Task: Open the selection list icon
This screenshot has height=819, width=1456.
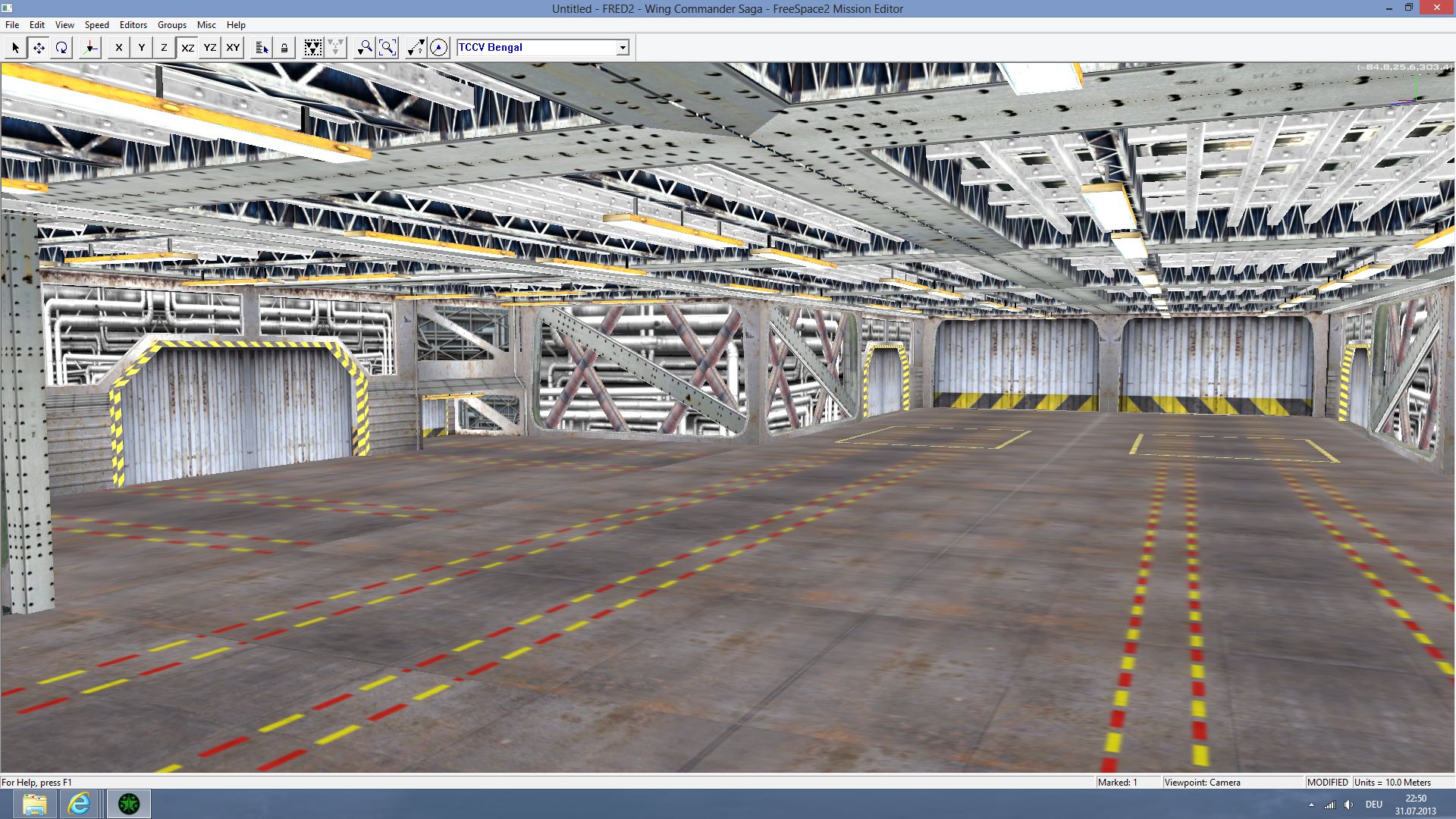Action: click(262, 48)
